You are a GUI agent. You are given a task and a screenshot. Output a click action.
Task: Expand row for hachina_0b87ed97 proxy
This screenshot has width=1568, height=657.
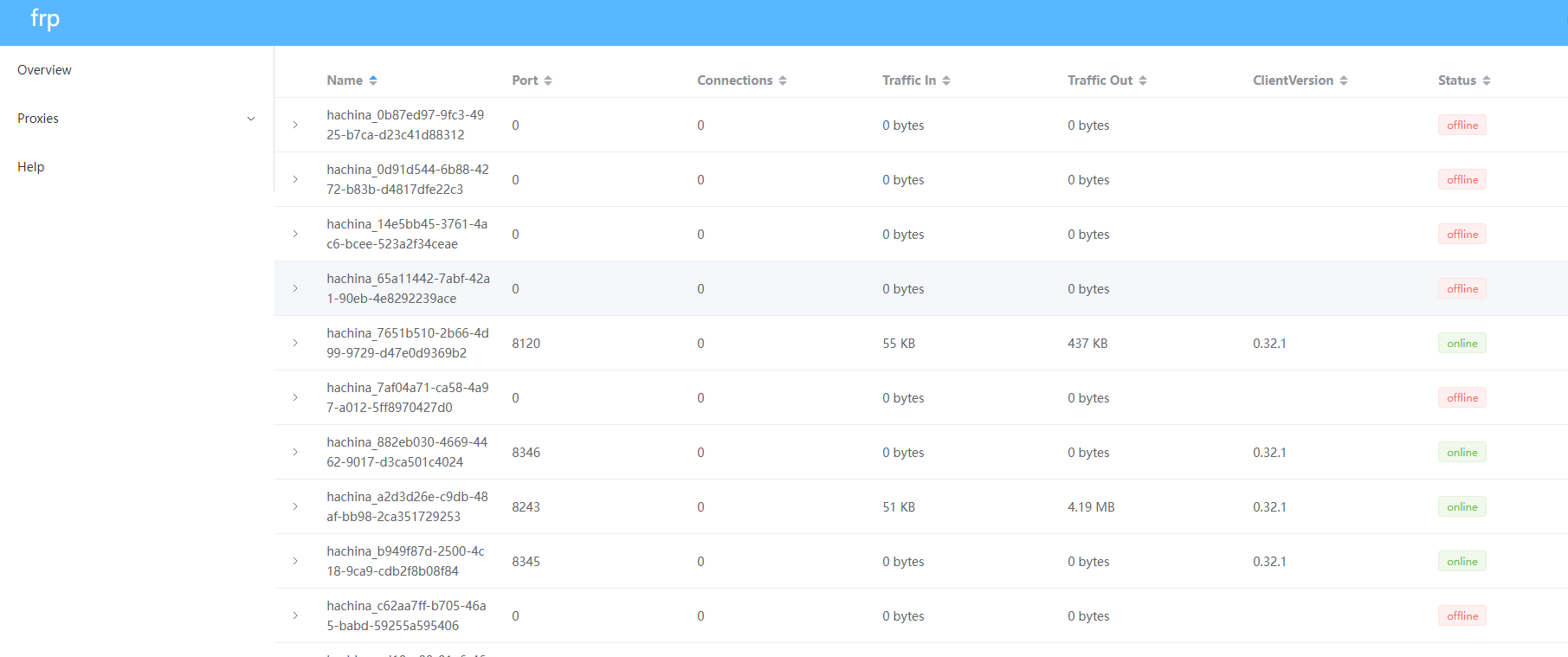(295, 125)
